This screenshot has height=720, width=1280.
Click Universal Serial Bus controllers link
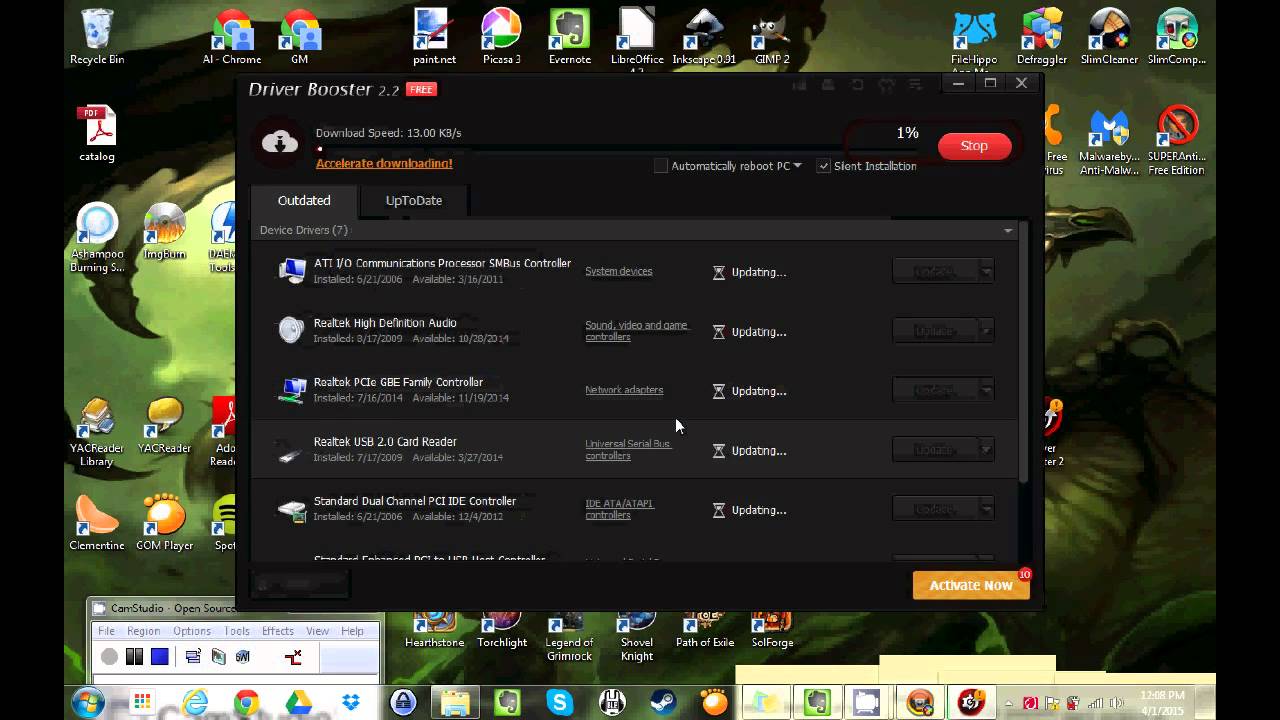point(628,450)
